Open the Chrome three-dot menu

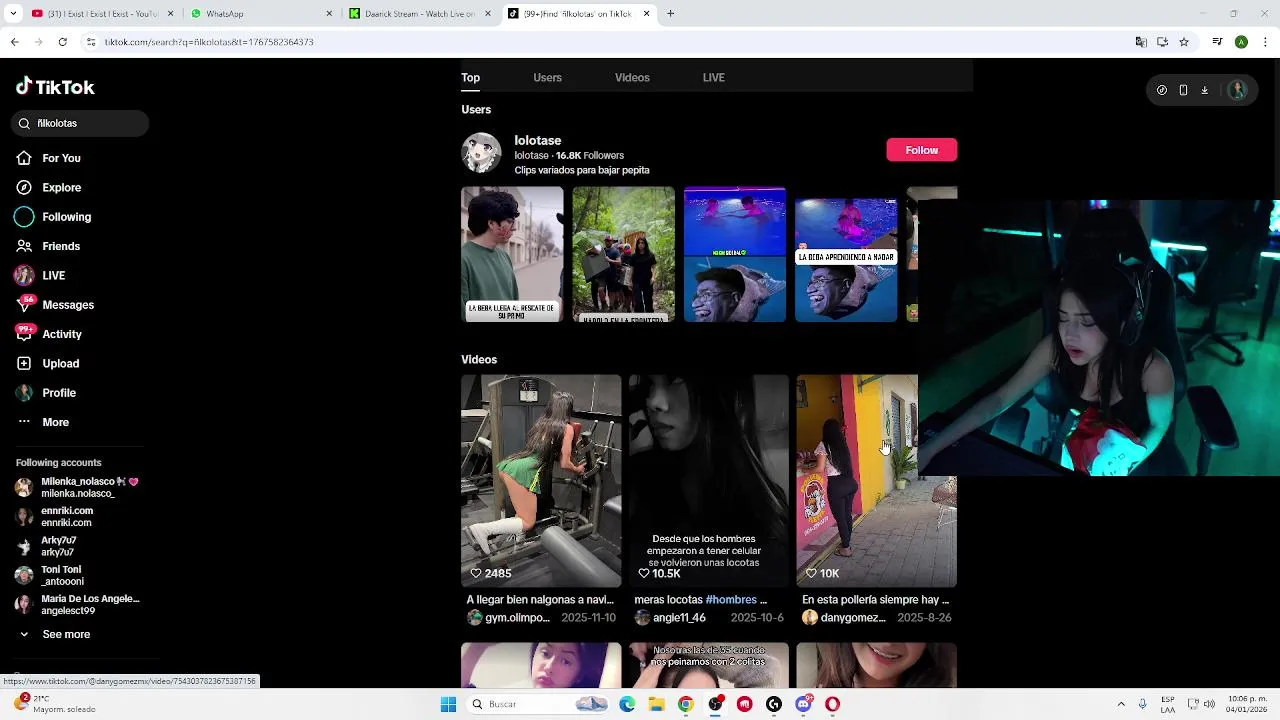1265,42
